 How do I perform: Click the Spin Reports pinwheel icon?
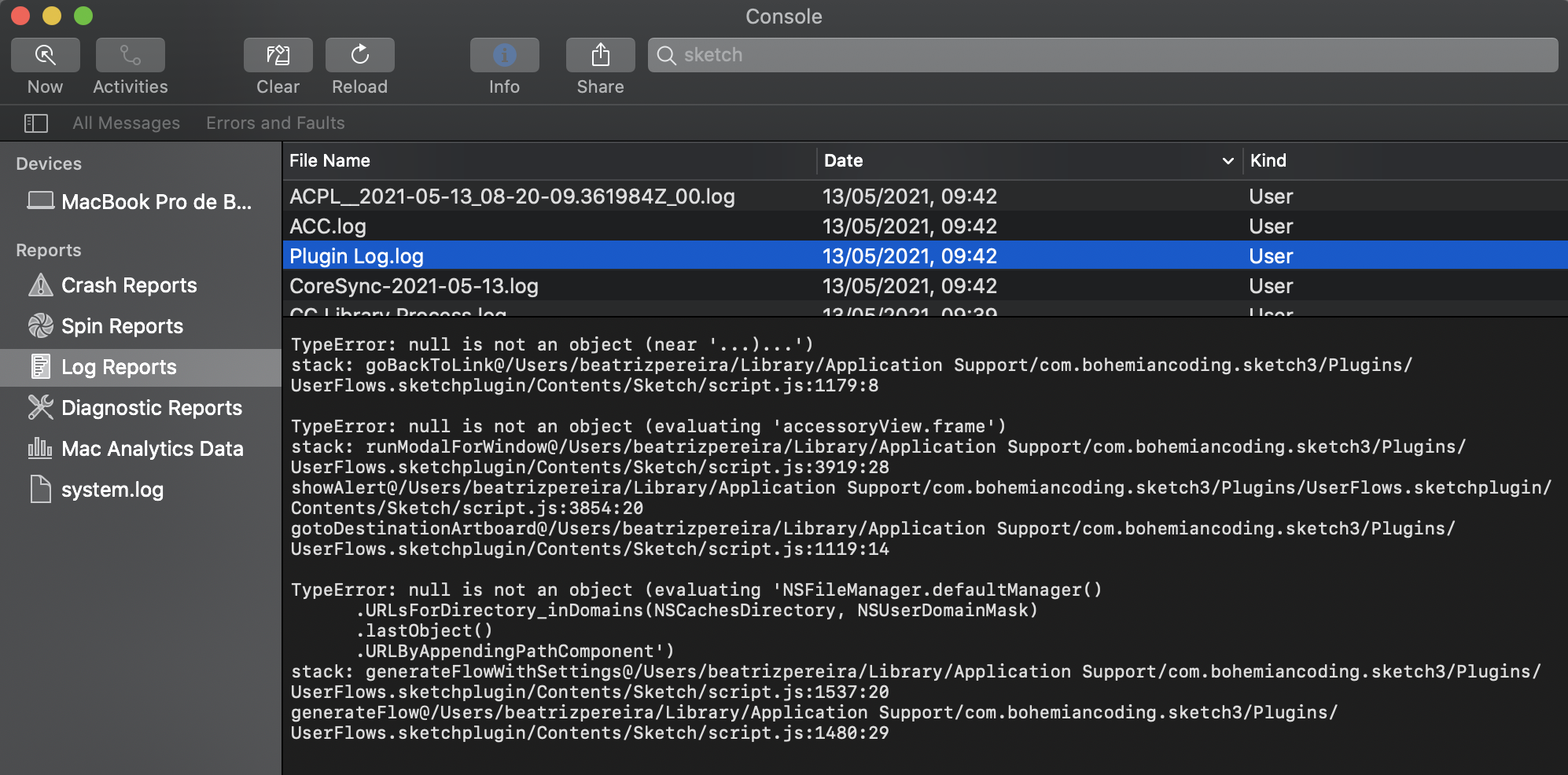(x=40, y=325)
